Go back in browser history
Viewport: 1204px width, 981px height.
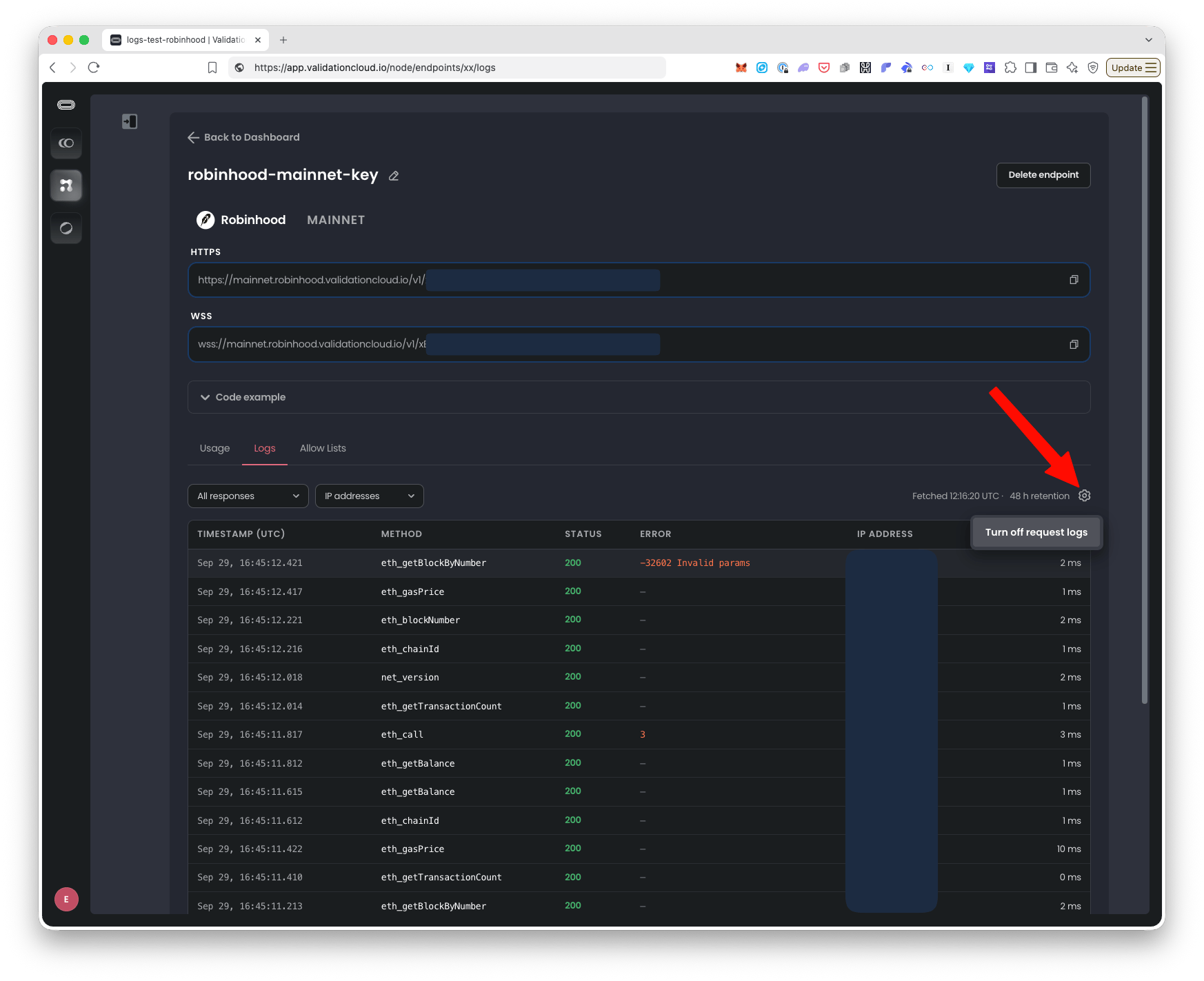click(x=52, y=68)
